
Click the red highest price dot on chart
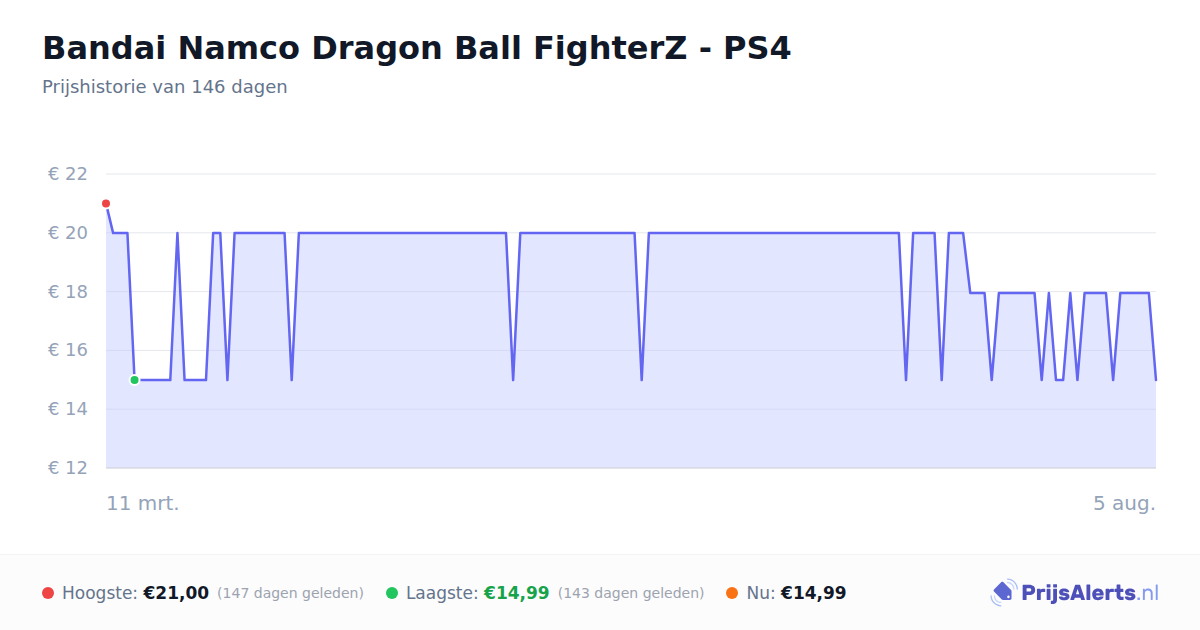pyautogui.click(x=106, y=204)
